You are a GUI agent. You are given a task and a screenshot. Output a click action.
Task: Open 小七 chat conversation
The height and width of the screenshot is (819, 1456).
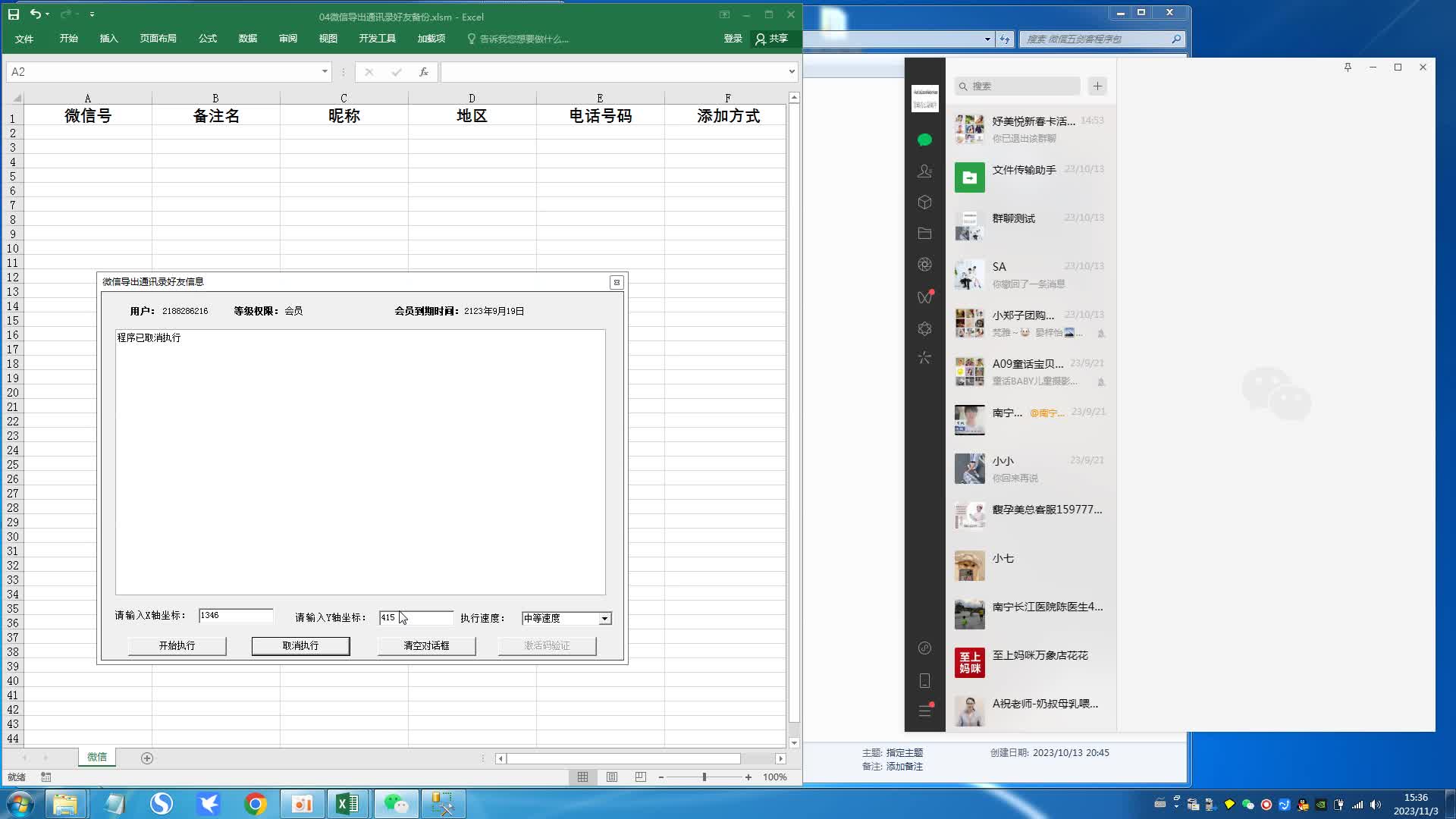(1031, 566)
